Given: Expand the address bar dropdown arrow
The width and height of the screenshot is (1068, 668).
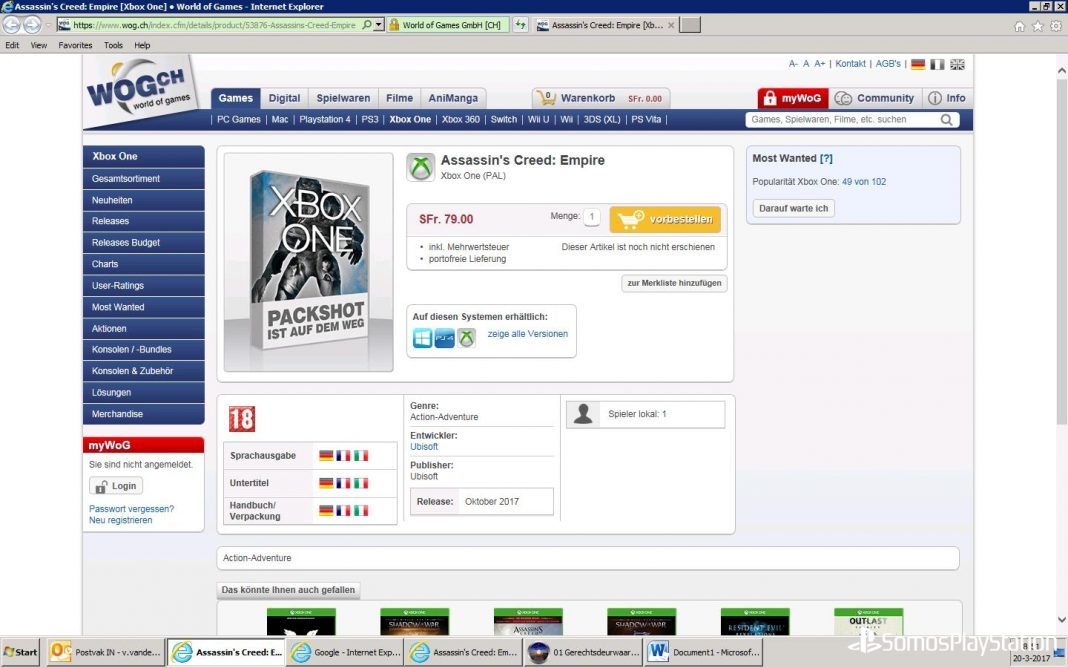Looking at the screenshot, I should pos(379,25).
